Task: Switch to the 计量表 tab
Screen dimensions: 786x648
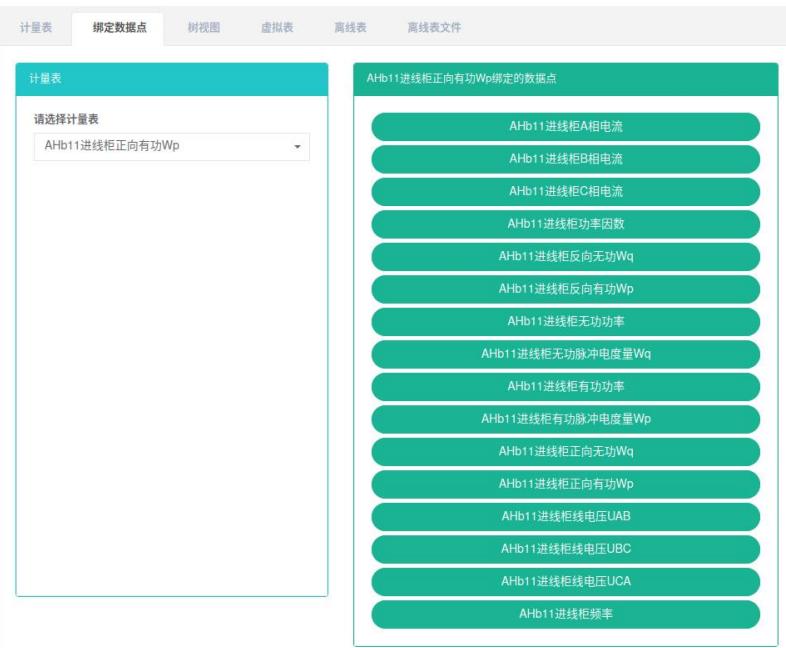Action: 36,27
